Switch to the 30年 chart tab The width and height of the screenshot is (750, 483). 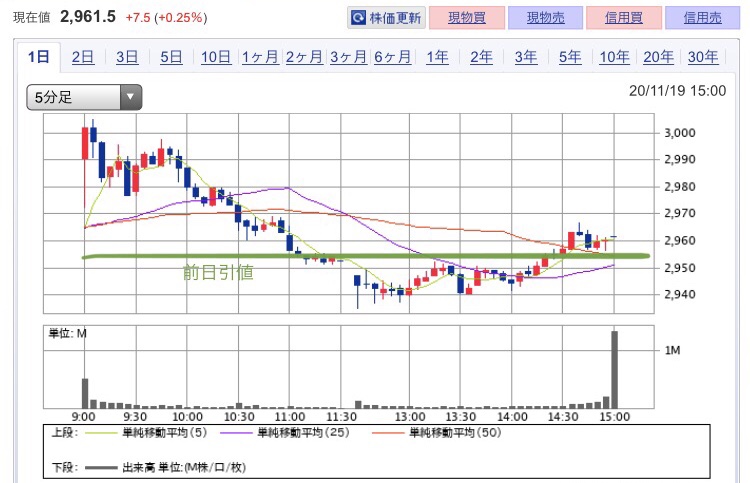(703, 57)
